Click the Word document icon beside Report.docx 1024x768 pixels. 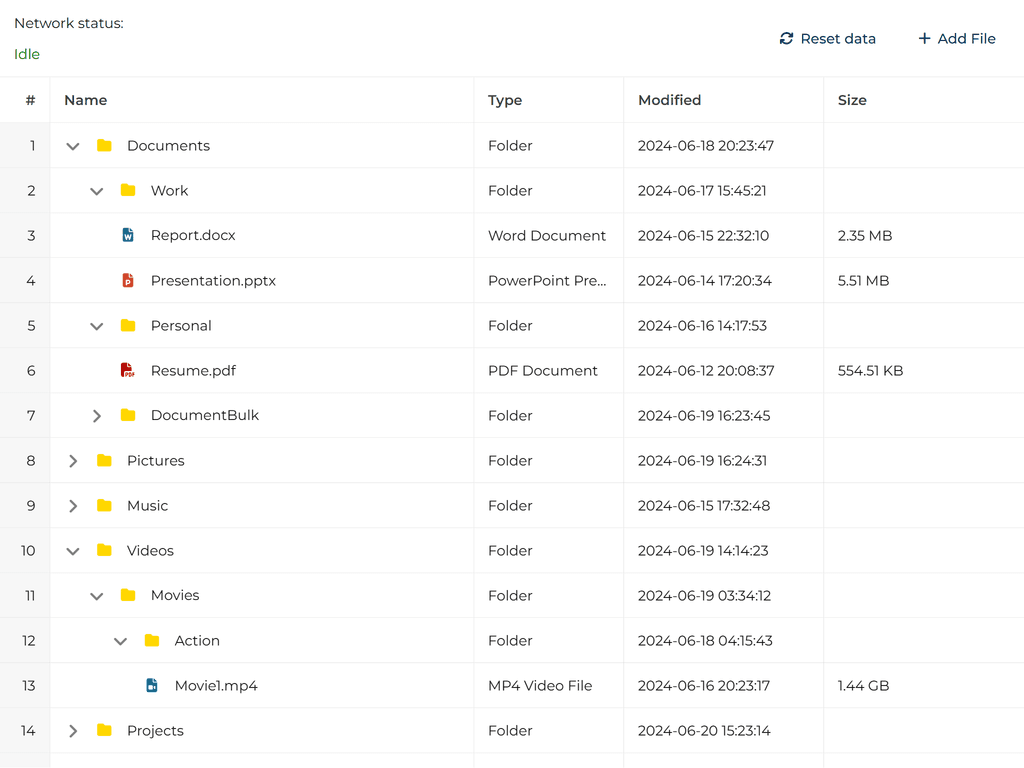point(127,235)
